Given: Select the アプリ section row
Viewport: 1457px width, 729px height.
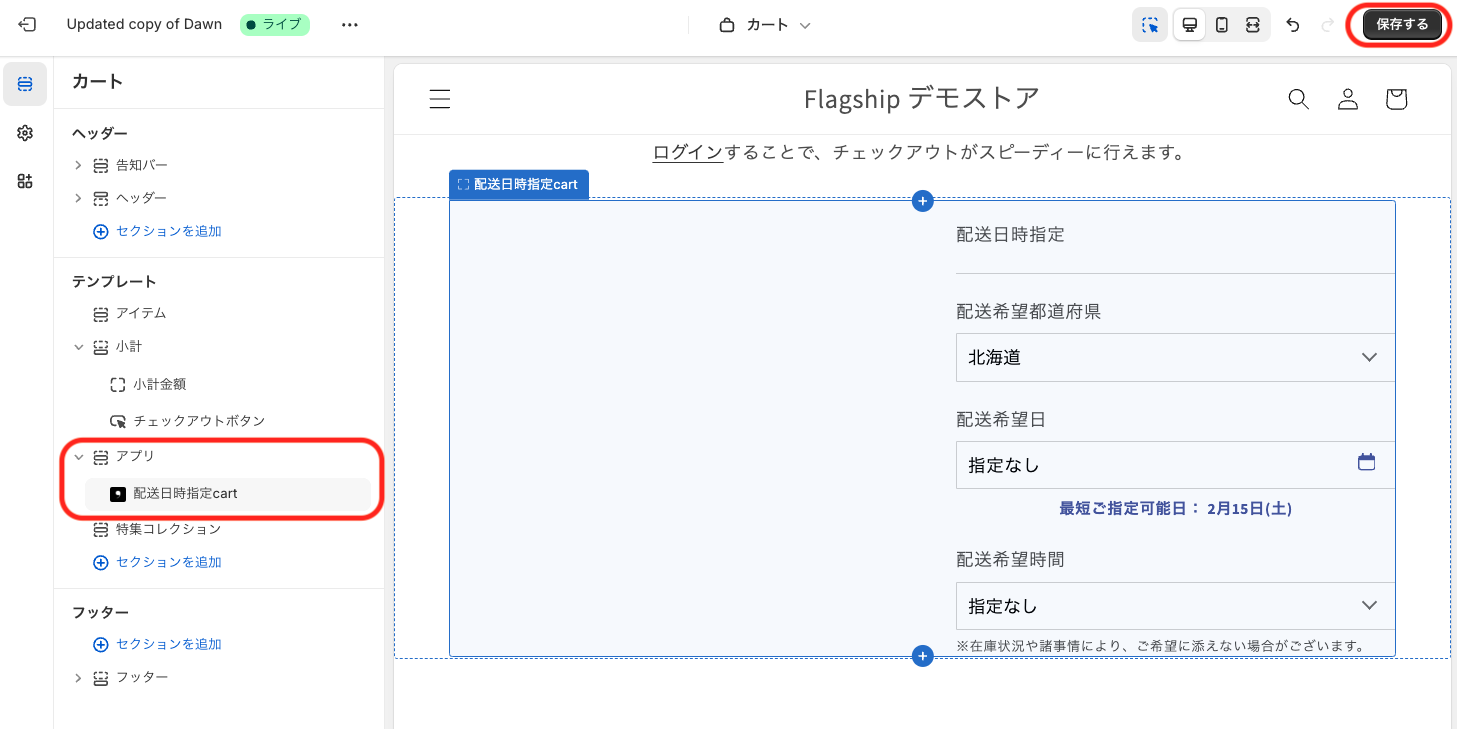Looking at the screenshot, I should pos(135,456).
